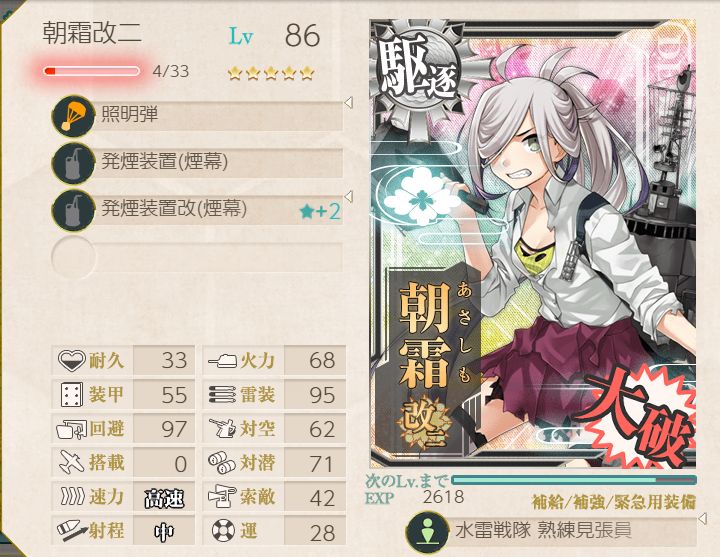The height and width of the screenshot is (557, 720).
Task: Select the empty fourth equipment slot
Action: [197, 258]
